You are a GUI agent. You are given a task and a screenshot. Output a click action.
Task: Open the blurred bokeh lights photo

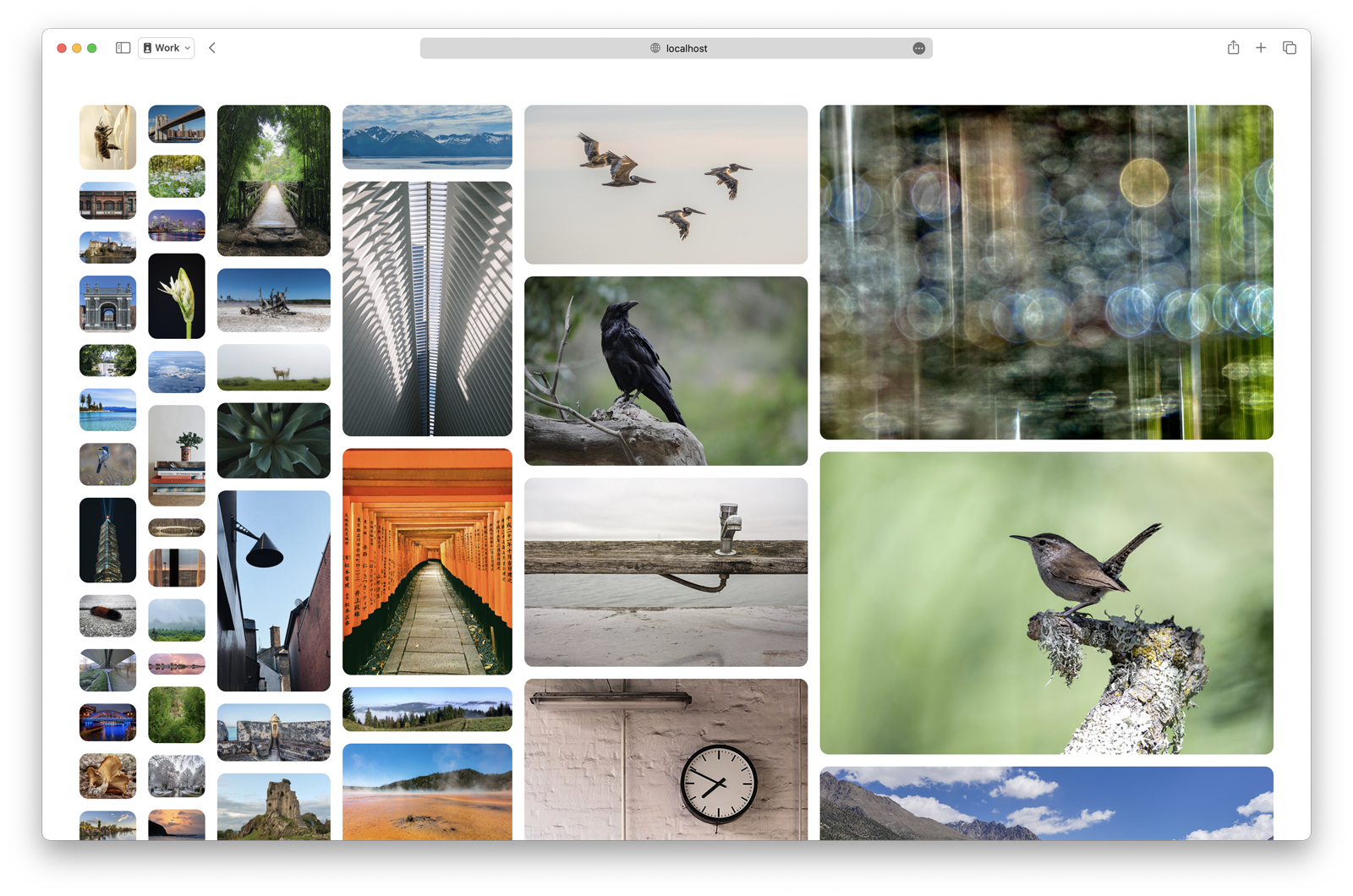tap(1046, 271)
